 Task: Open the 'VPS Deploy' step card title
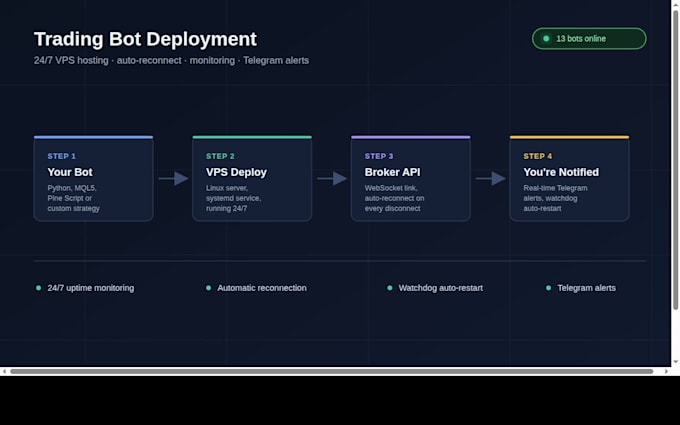pyautogui.click(x=236, y=172)
